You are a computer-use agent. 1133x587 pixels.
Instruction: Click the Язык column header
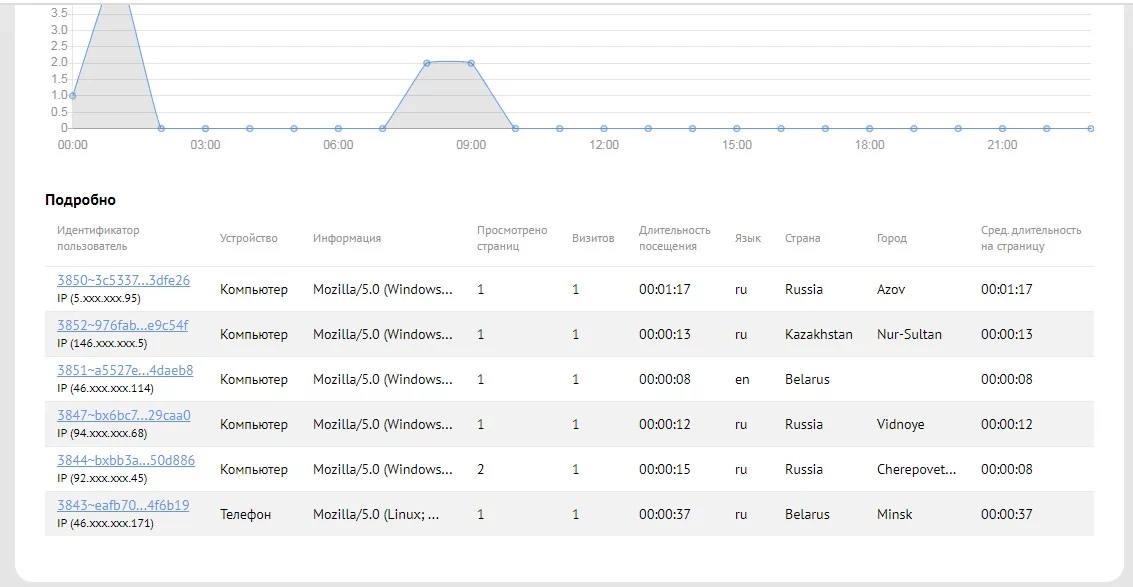(x=747, y=238)
